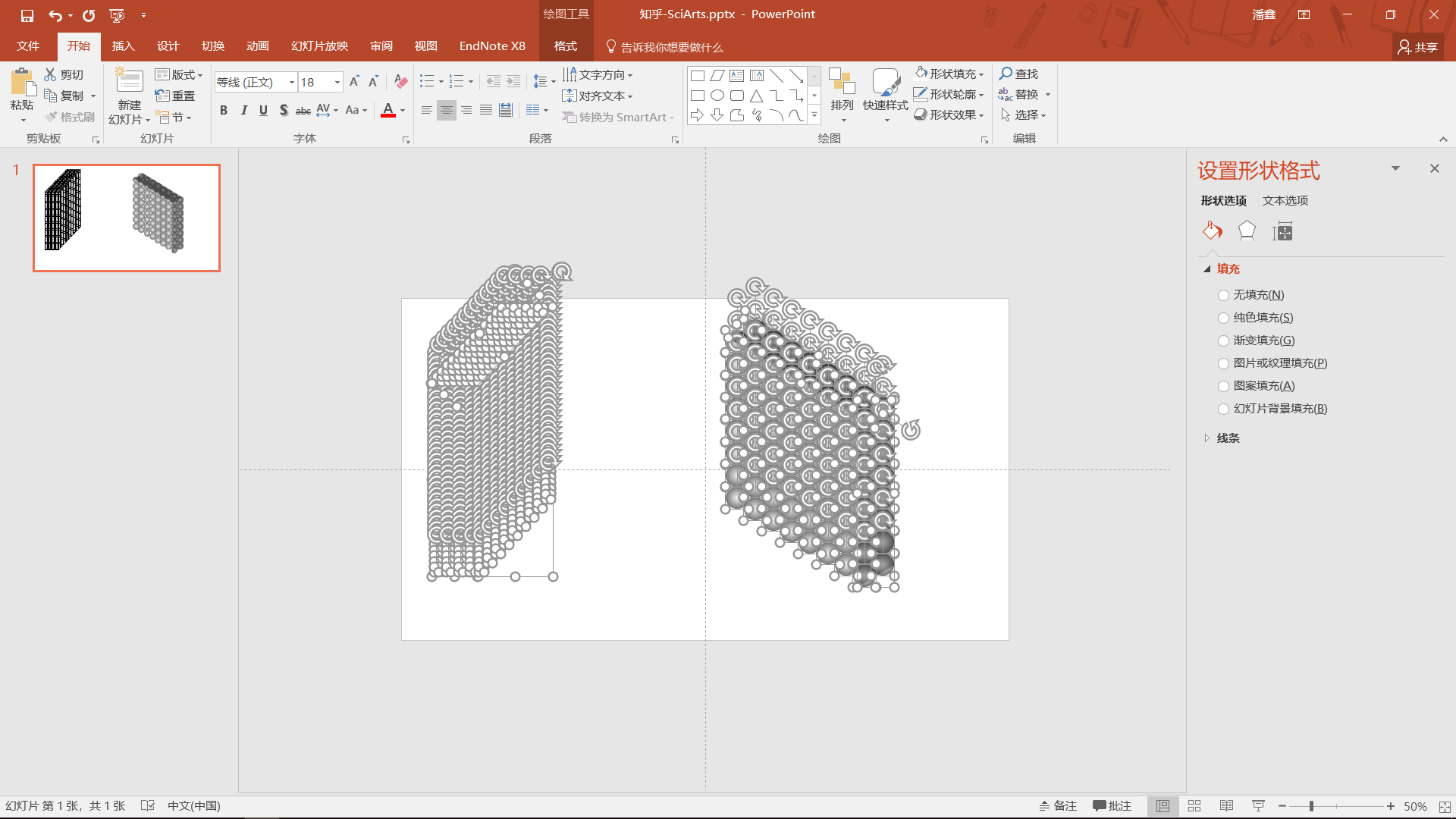Align text right
This screenshot has height=819, width=1456.
click(x=466, y=111)
